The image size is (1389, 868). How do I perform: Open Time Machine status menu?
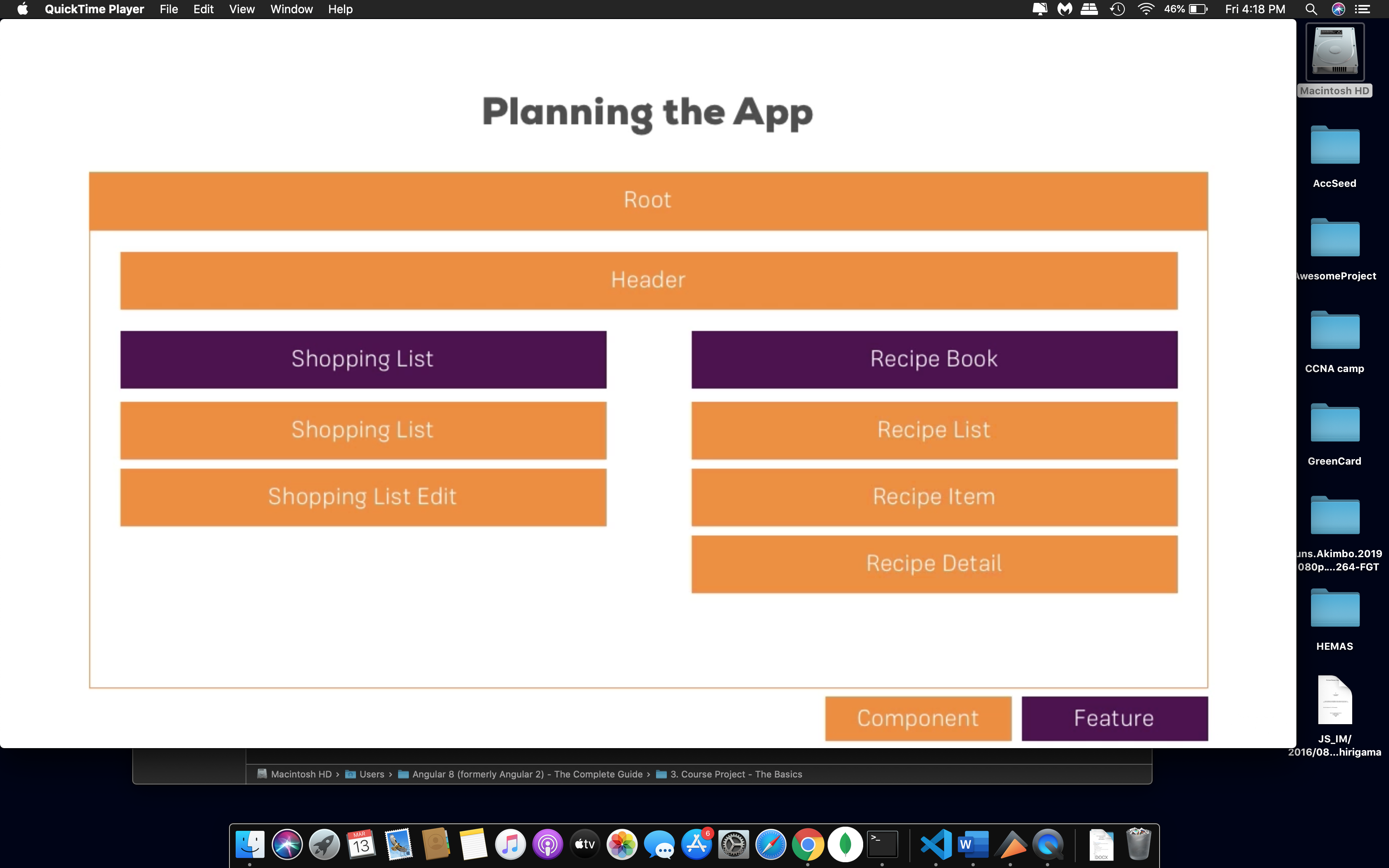(1117, 9)
